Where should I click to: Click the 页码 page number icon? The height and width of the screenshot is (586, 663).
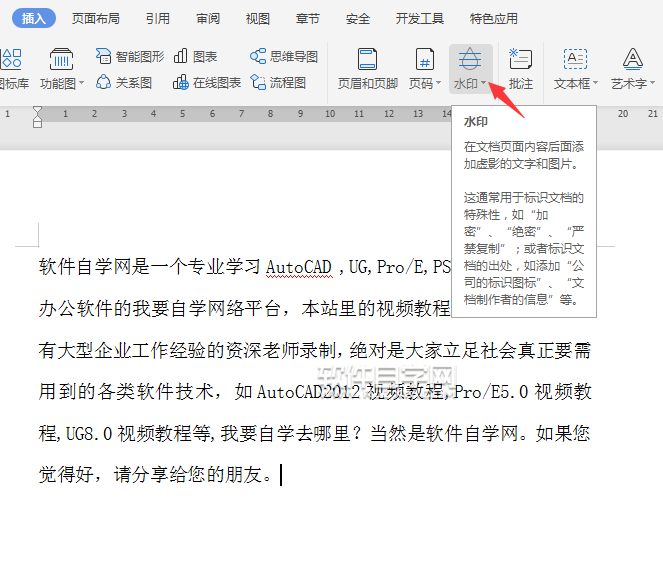click(x=425, y=59)
